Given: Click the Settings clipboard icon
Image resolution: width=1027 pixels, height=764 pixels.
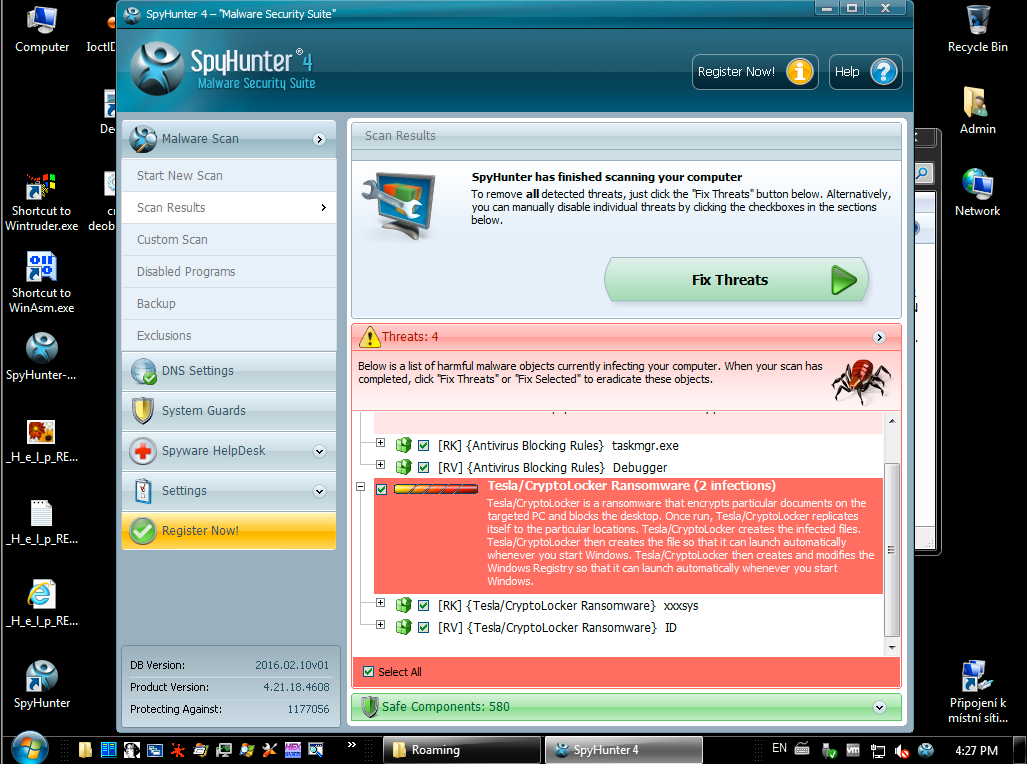Looking at the screenshot, I should click(142, 491).
